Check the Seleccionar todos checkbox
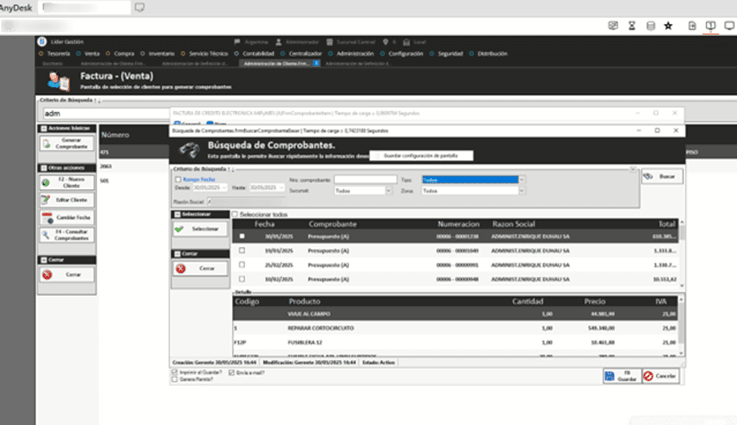 236,214
